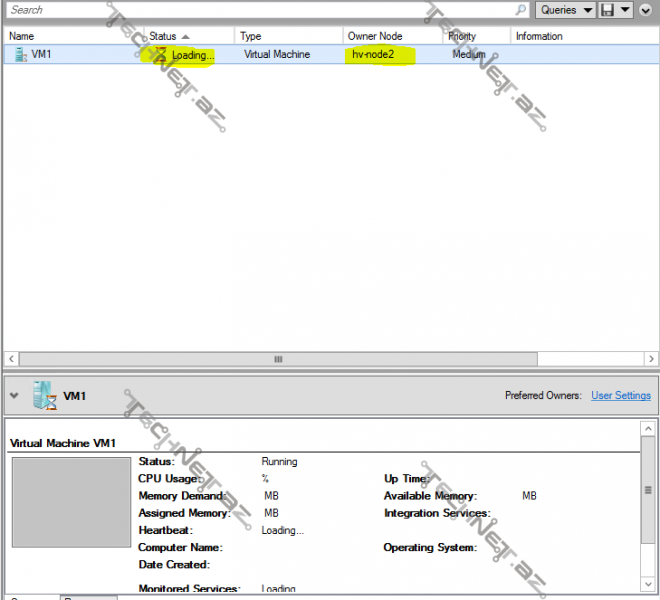The image size is (660, 600).
Task: Sort by the Owner Node column header
Action: point(392,36)
